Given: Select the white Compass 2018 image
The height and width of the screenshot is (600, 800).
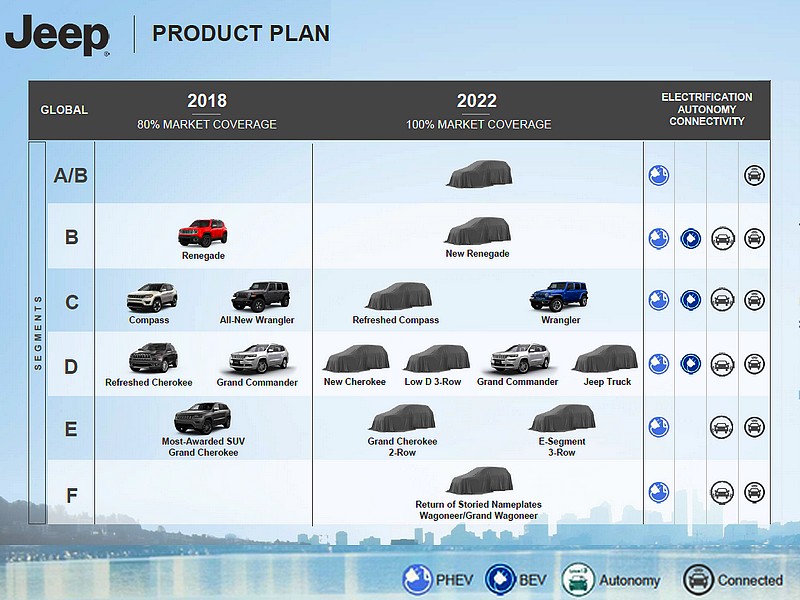Looking at the screenshot, I should 152,297.
